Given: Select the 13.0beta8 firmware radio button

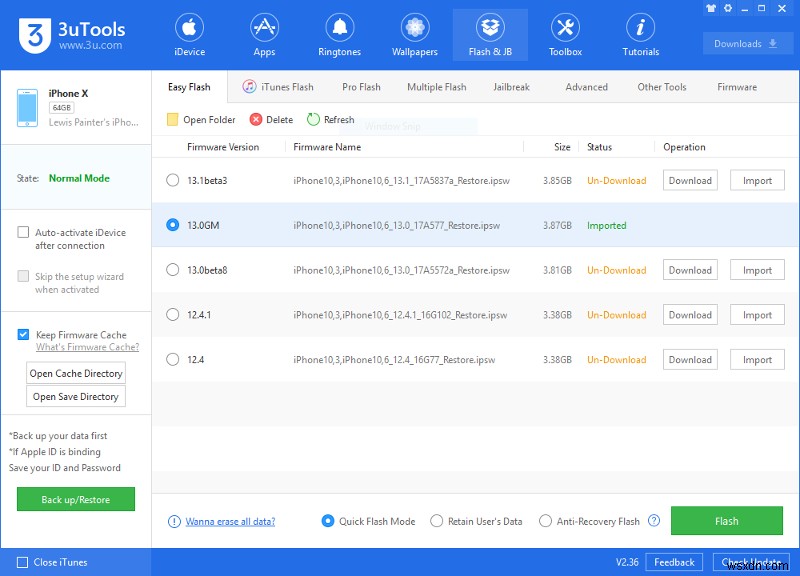Looking at the screenshot, I should pyautogui.click(x=172, y=269).
